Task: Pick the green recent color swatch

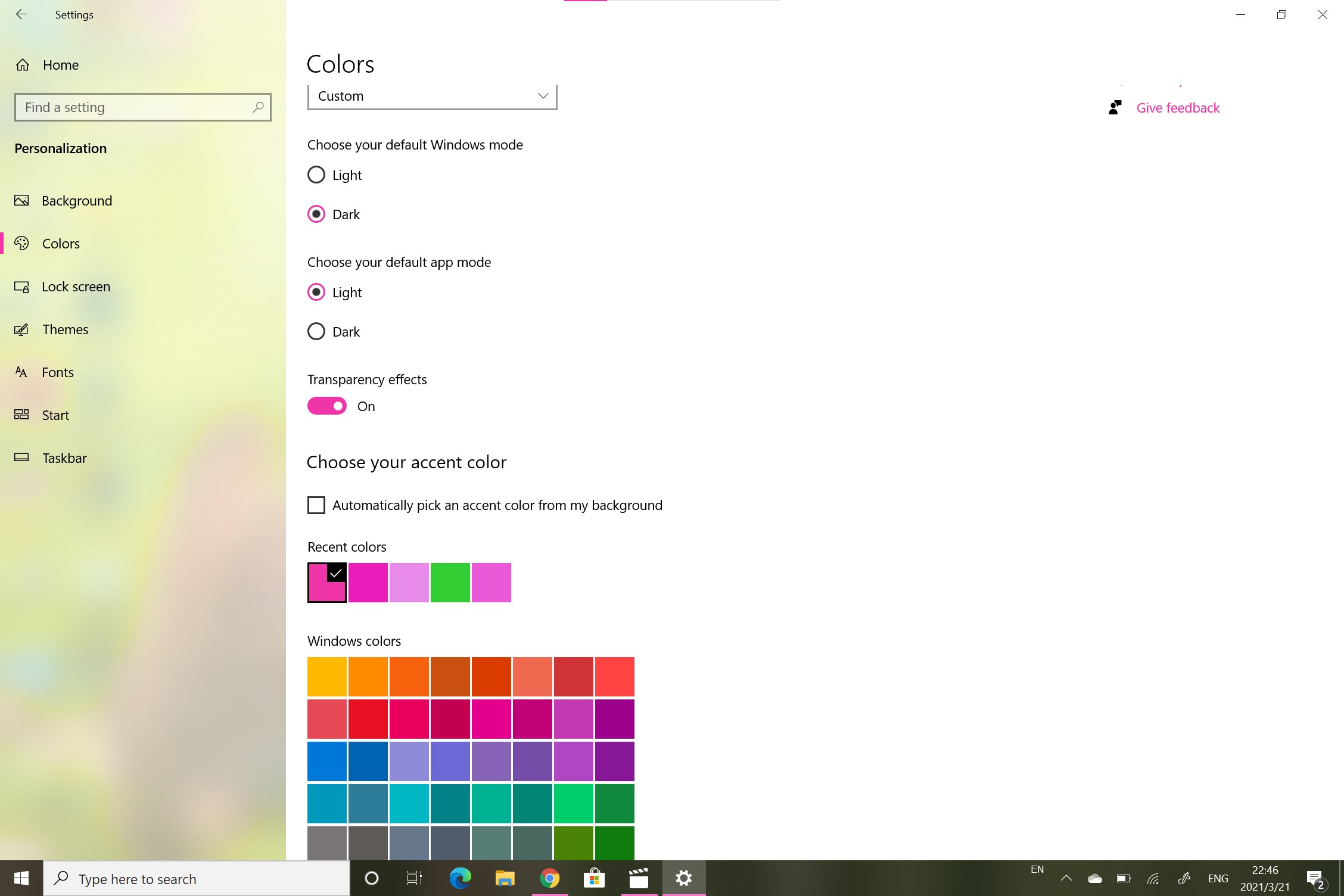Action: 450,583
